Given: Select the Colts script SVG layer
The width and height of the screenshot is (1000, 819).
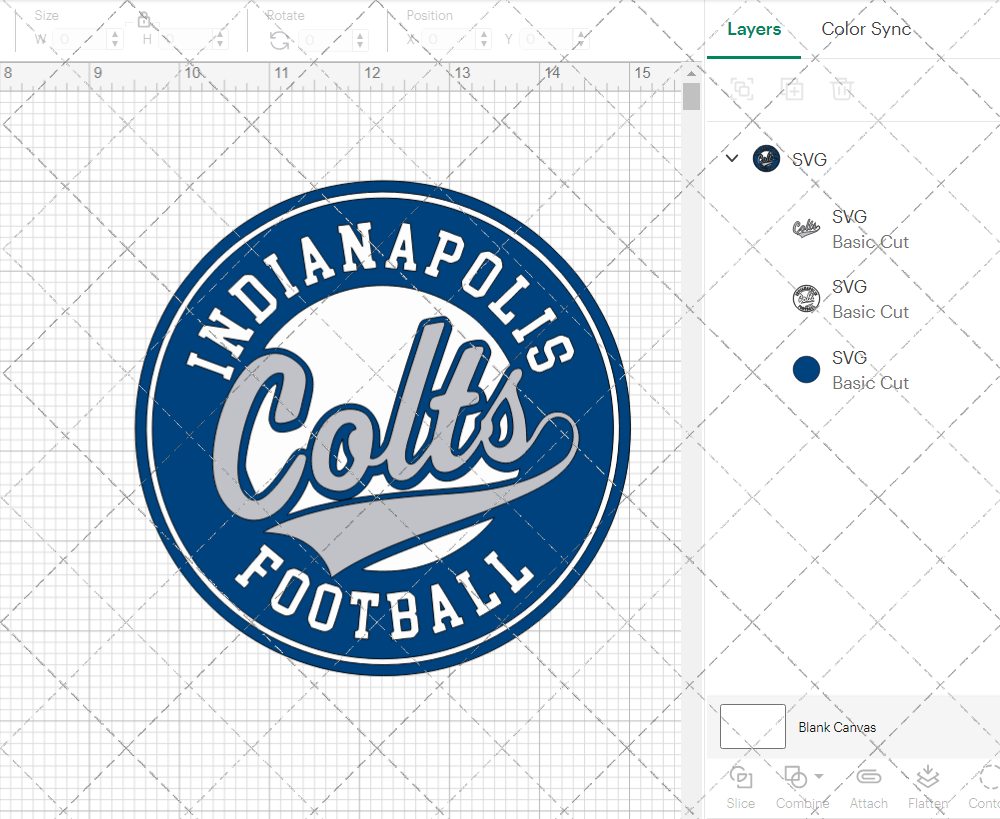Looking at the screenshot, I should click(852, 229).
